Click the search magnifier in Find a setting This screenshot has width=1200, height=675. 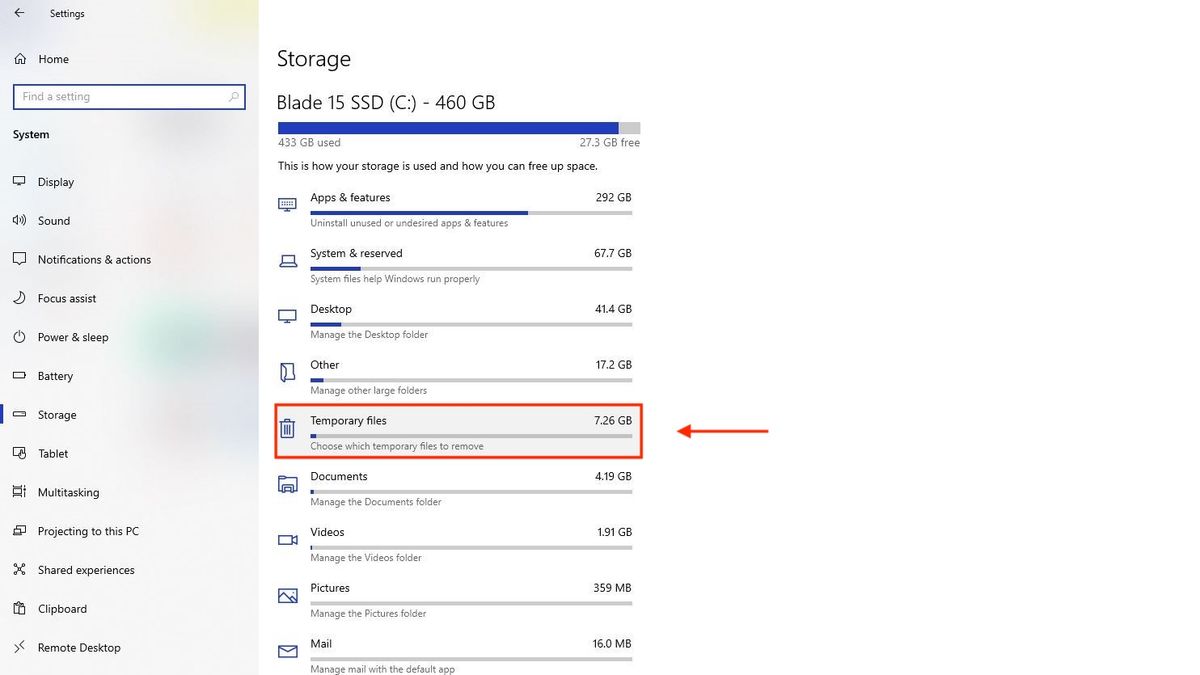(x=233, y=96)
